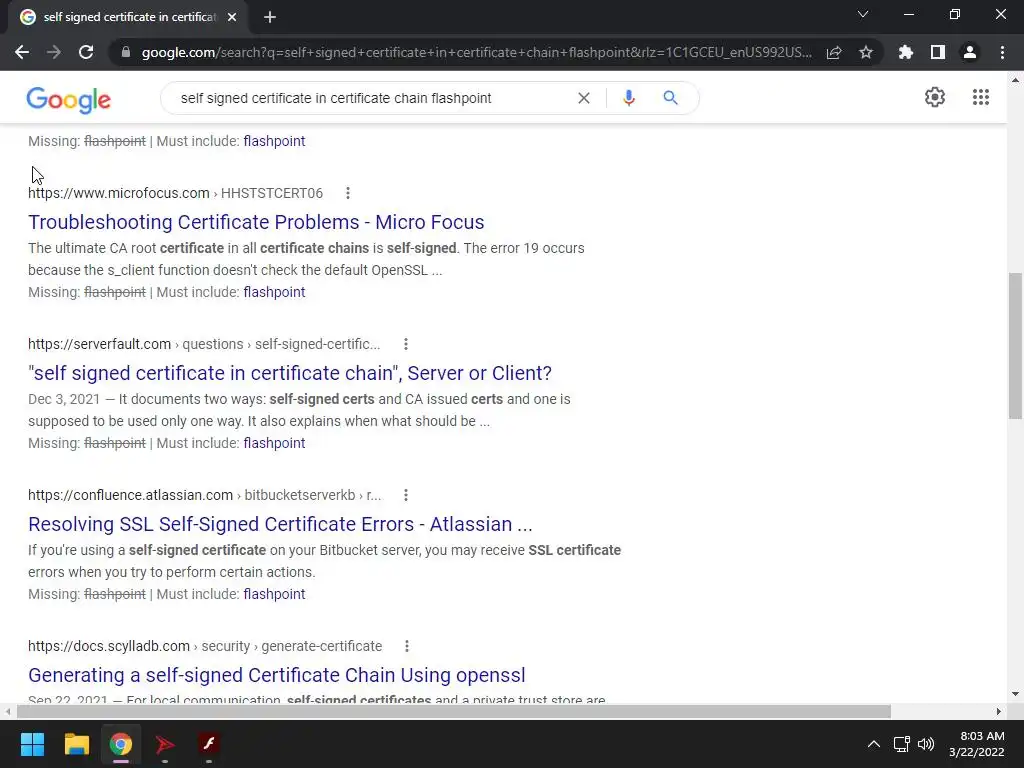1024x768 pixels.
Task: Open the red arrow app in taskbar
Action: point(165,744)
